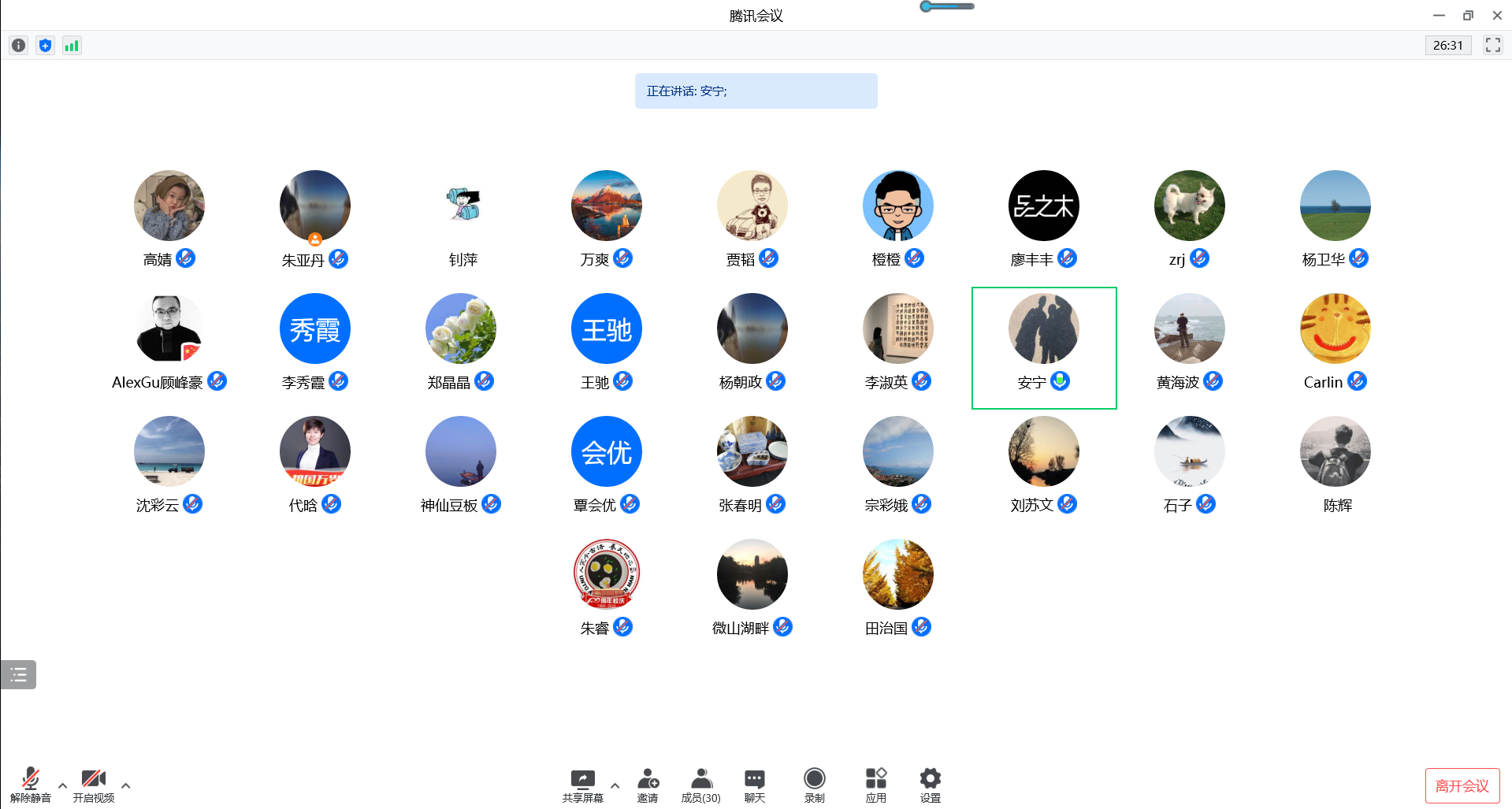Screen dimensions: 1512x809
Task: Click the slider handle at the top of the window
Action: point(927,6)
